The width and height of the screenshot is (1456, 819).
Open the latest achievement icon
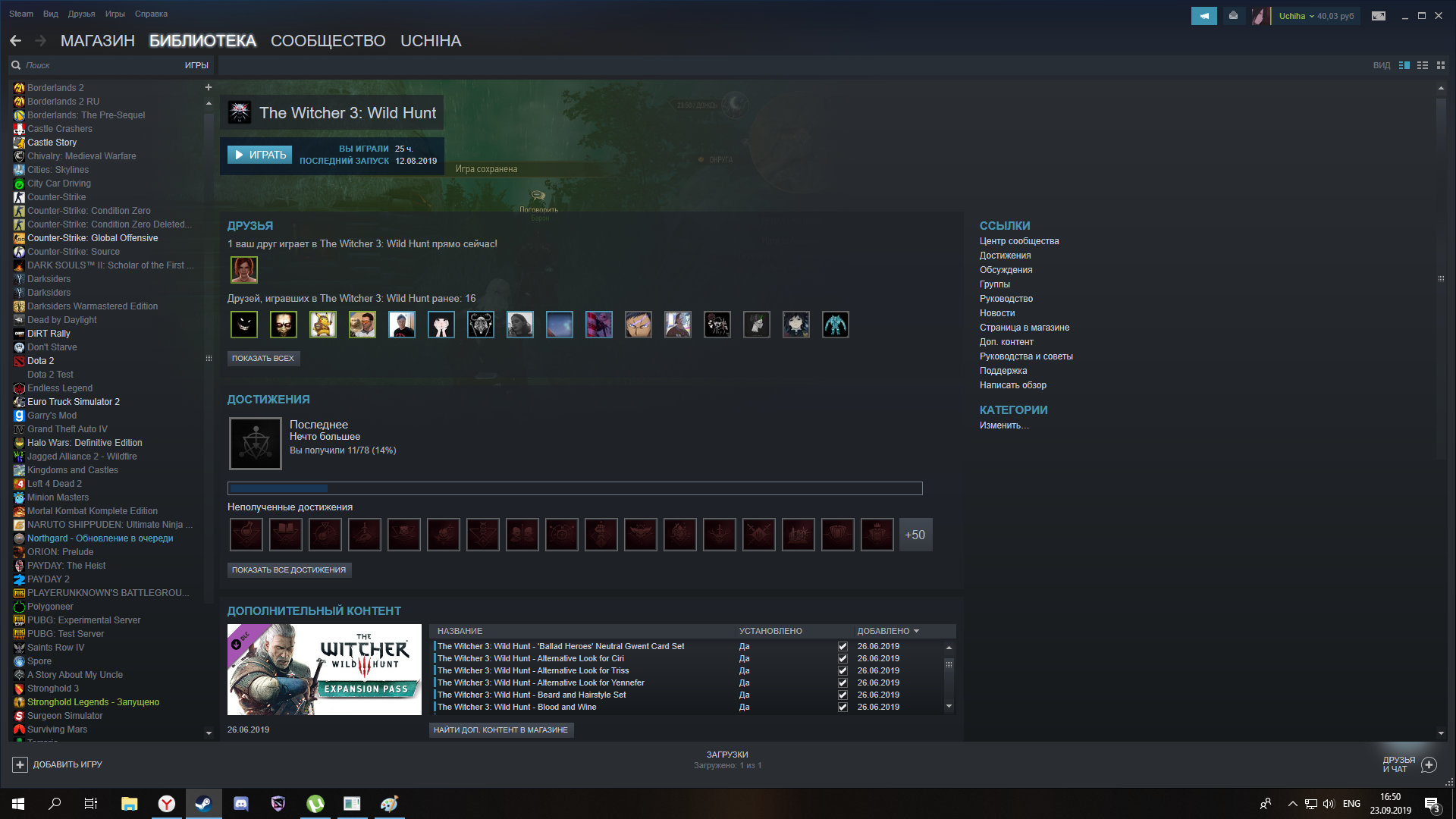[x=256, y=443]
